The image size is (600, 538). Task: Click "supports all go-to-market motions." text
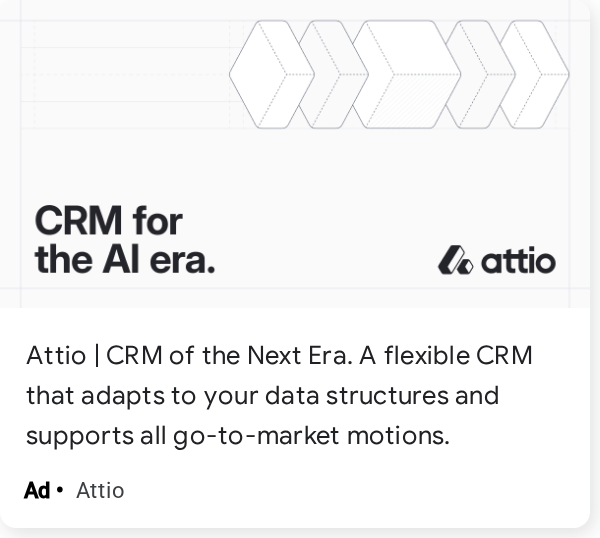tap(237, 436)
